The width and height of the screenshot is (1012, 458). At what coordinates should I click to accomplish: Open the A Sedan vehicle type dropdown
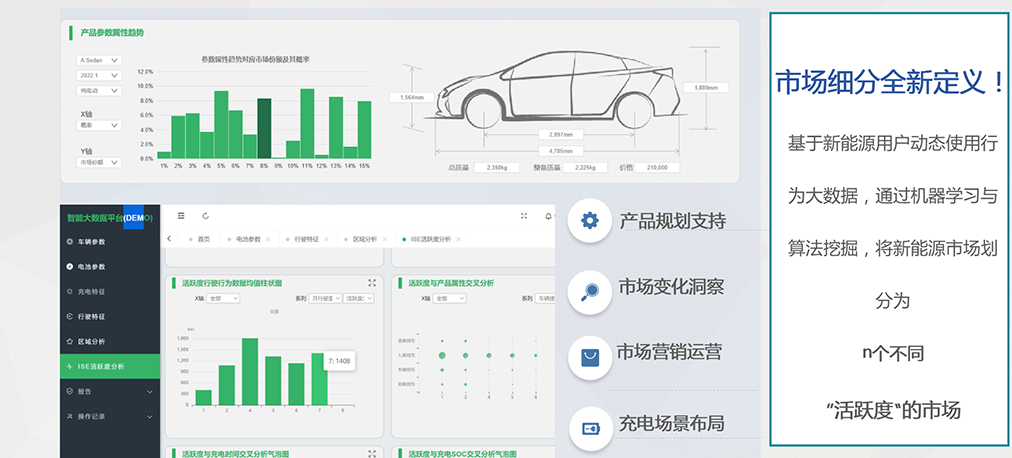click(99, 60)
